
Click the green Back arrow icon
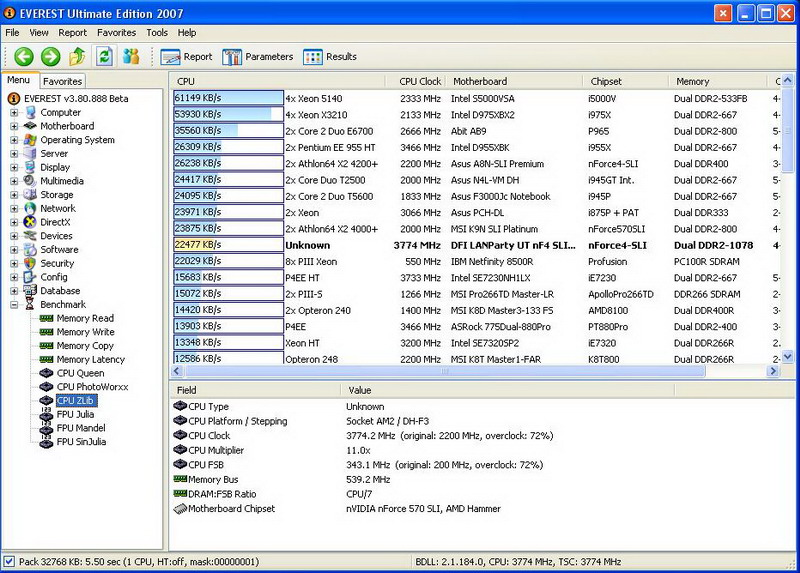[23, 57]
